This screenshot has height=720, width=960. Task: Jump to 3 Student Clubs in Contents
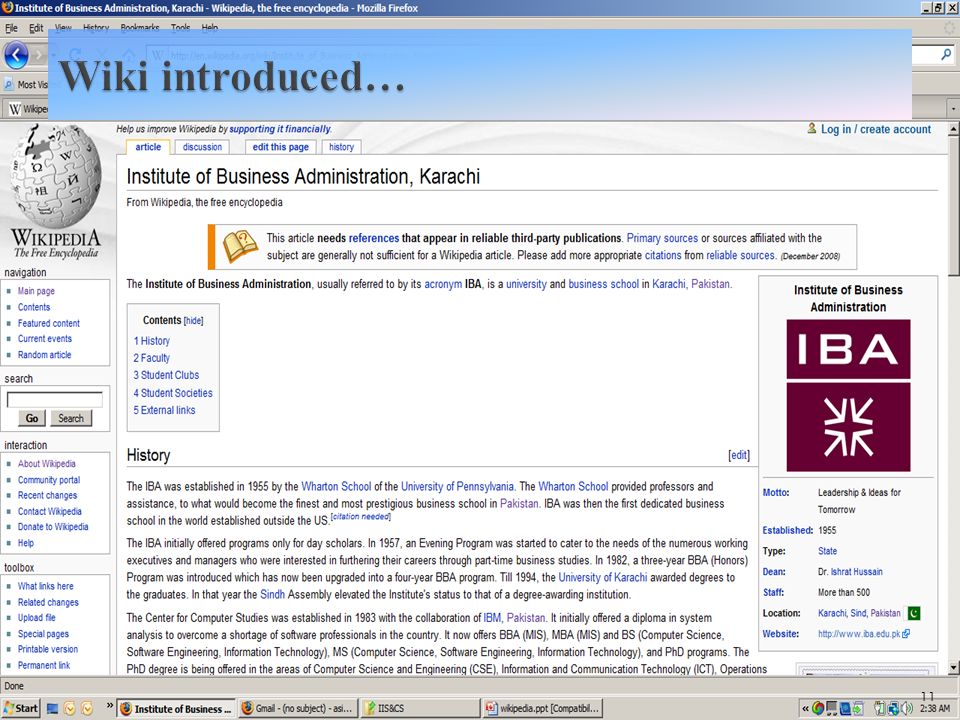click(167, 375)
